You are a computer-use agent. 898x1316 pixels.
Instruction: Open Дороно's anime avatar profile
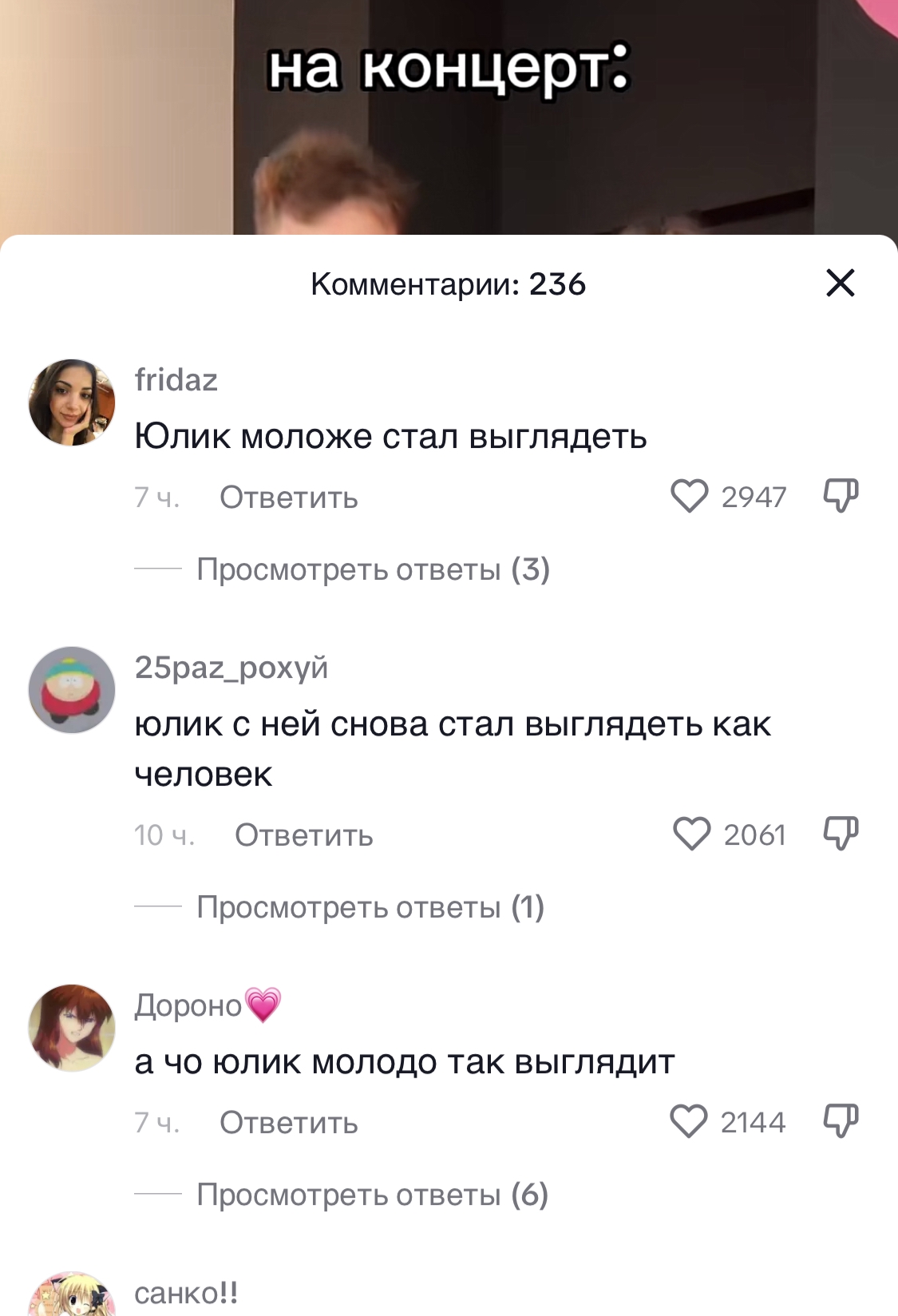point(72,1028)
